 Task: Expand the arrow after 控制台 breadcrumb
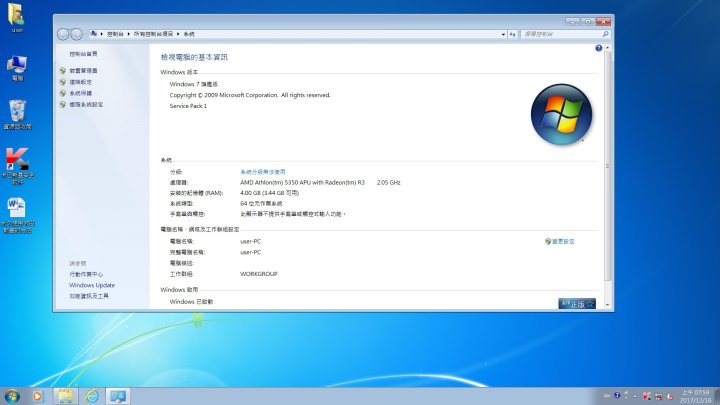(129, 34)
